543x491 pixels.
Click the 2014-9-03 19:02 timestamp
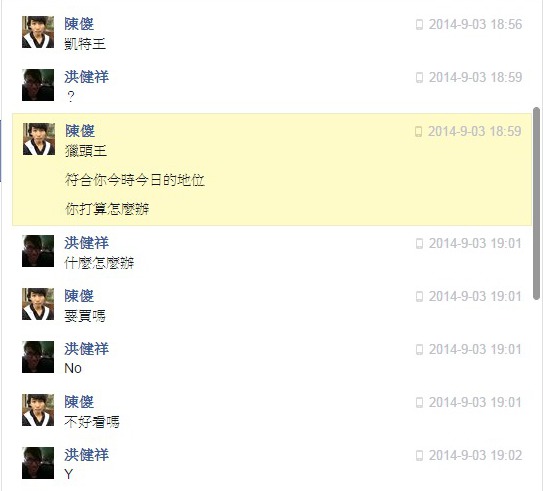click(475, 455)
